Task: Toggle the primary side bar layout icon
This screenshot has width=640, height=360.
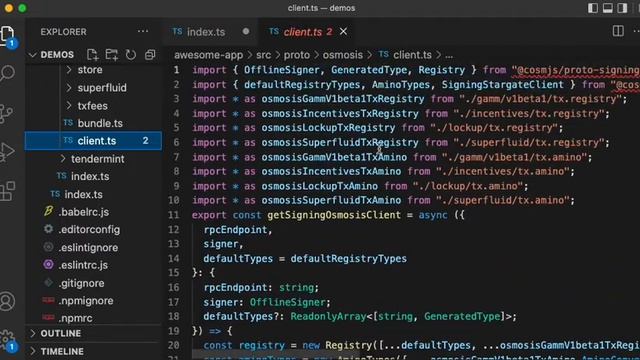Action: (593, 8)
